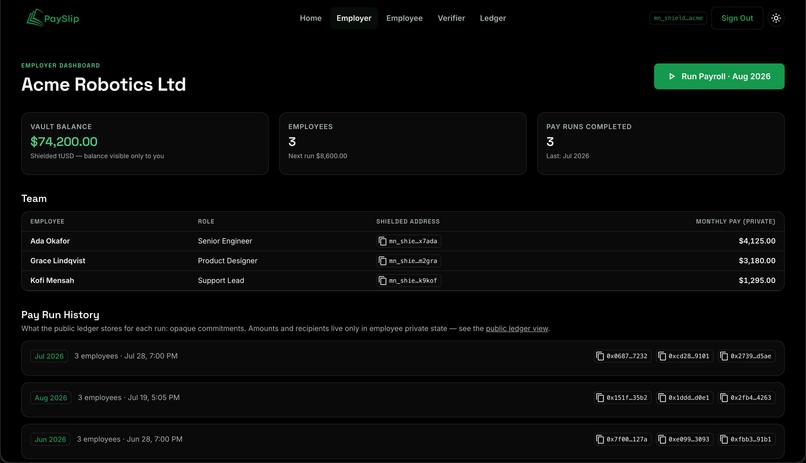Click the Pay Runs Completed stat card
Screen dimensions: 806x463
(661, 143)
